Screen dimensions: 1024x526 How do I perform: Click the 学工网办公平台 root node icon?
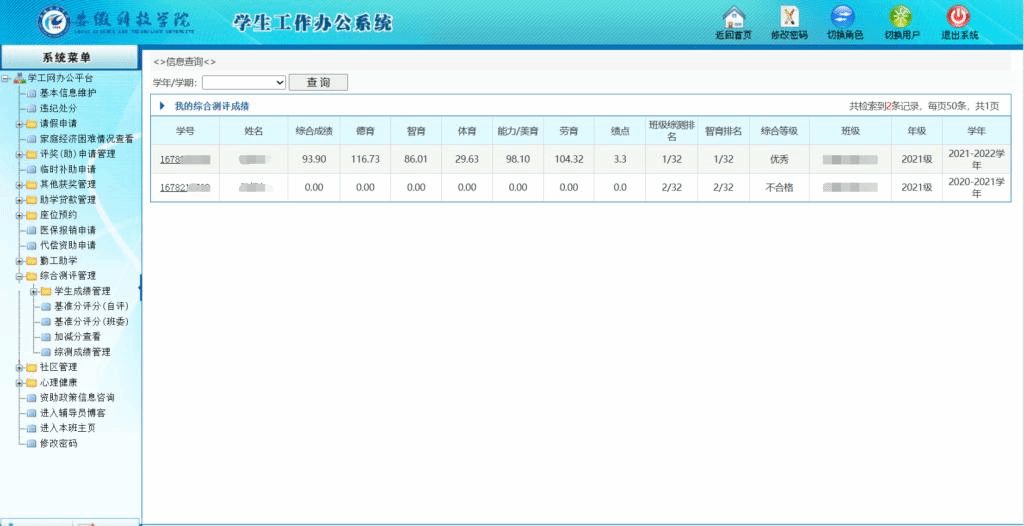pyautogui.click(x=19, y=78)
